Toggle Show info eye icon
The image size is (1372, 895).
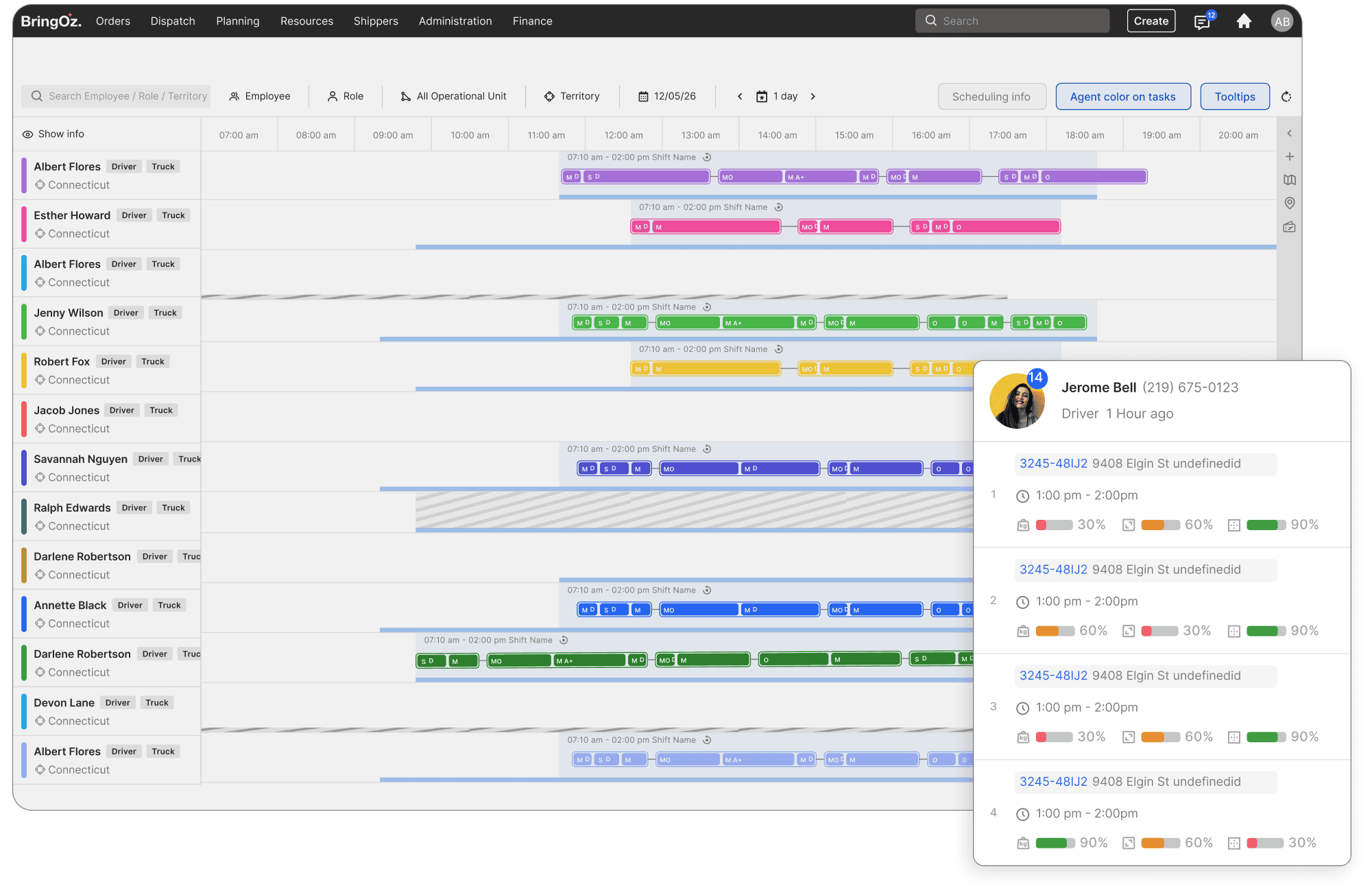27,134
